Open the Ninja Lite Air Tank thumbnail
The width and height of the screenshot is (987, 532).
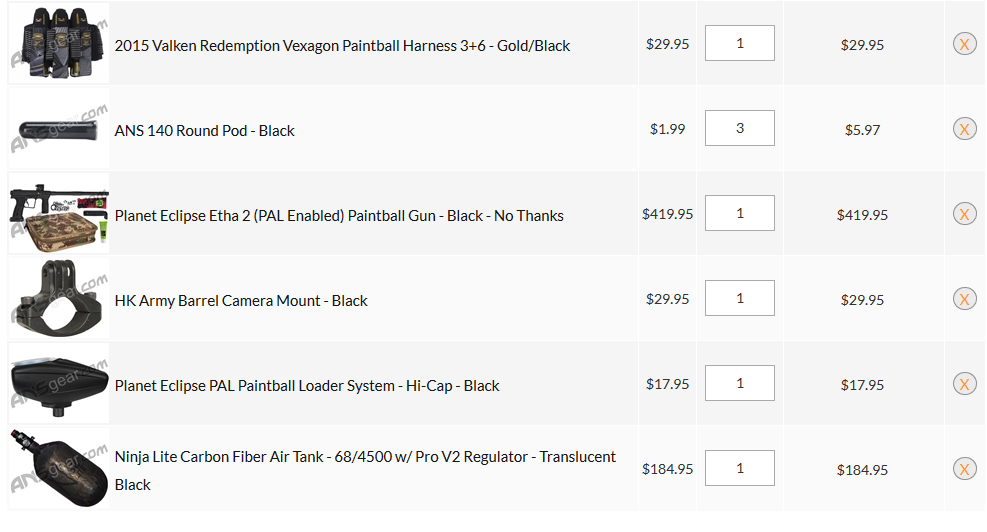(x=59, y=469)
